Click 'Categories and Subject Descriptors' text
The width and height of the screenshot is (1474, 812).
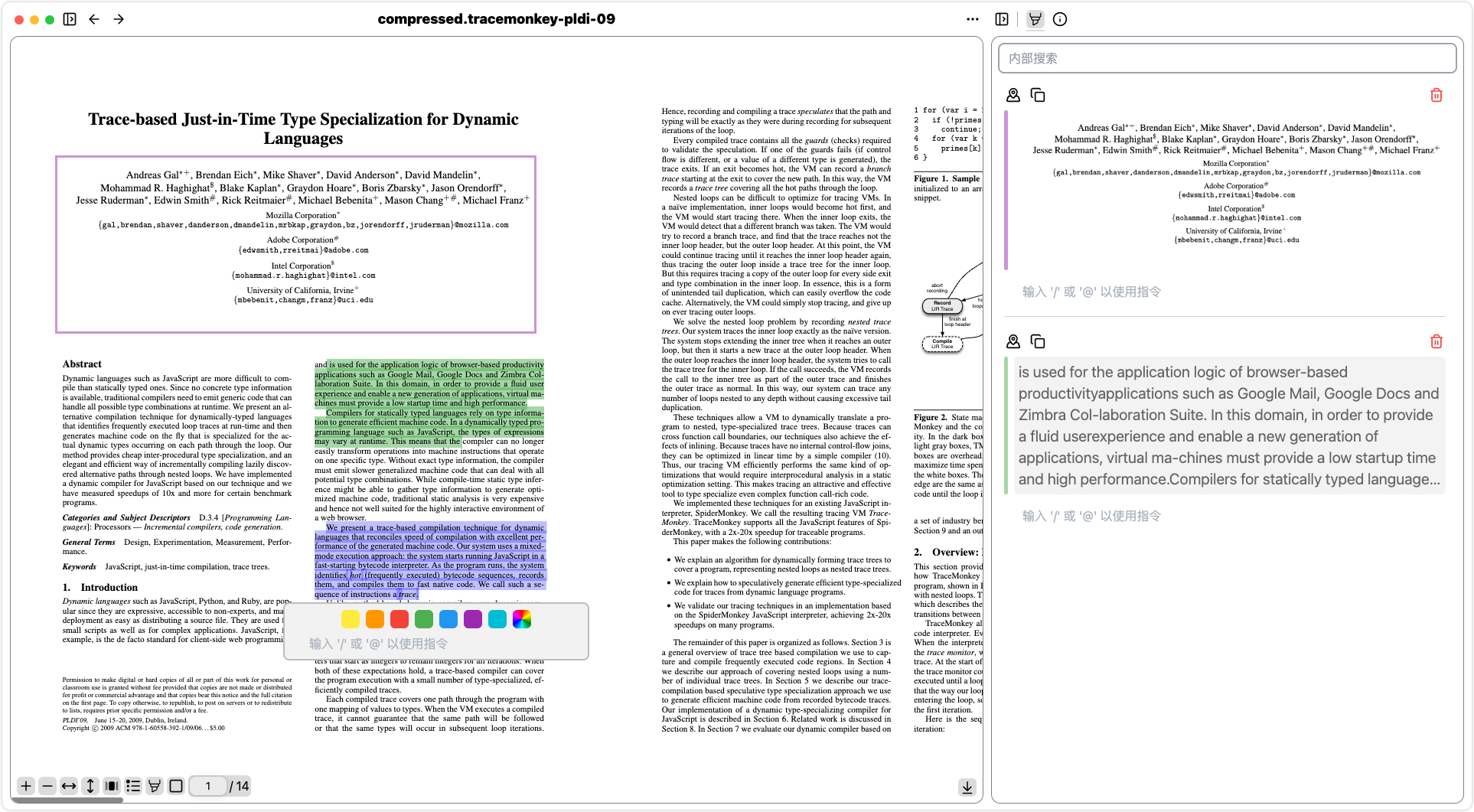[x=126, y=518]
